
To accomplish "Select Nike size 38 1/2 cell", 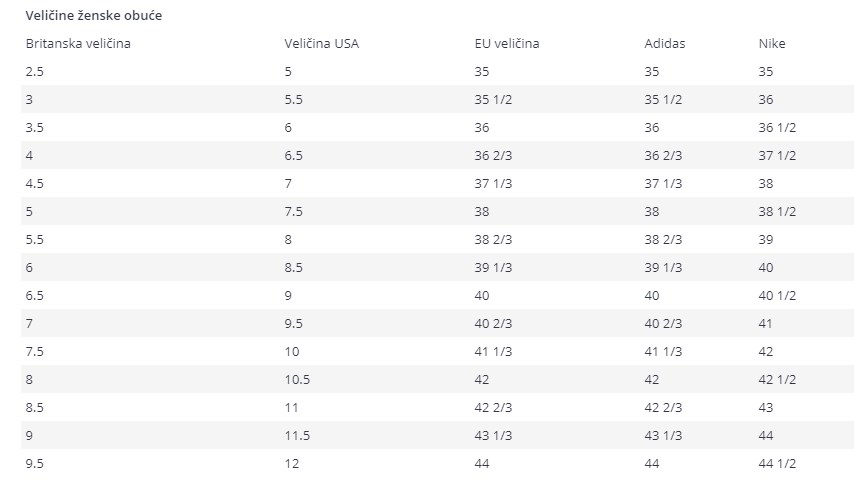I will [x=777, y=212].
